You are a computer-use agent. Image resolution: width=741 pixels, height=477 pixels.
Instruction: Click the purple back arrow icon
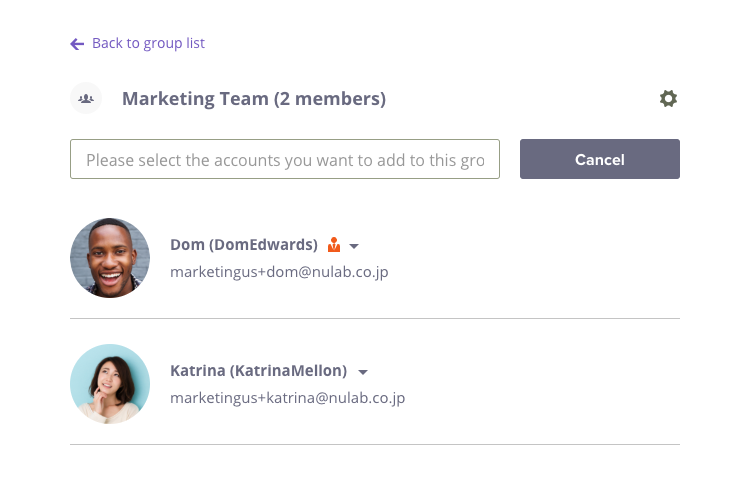(77, 44)
